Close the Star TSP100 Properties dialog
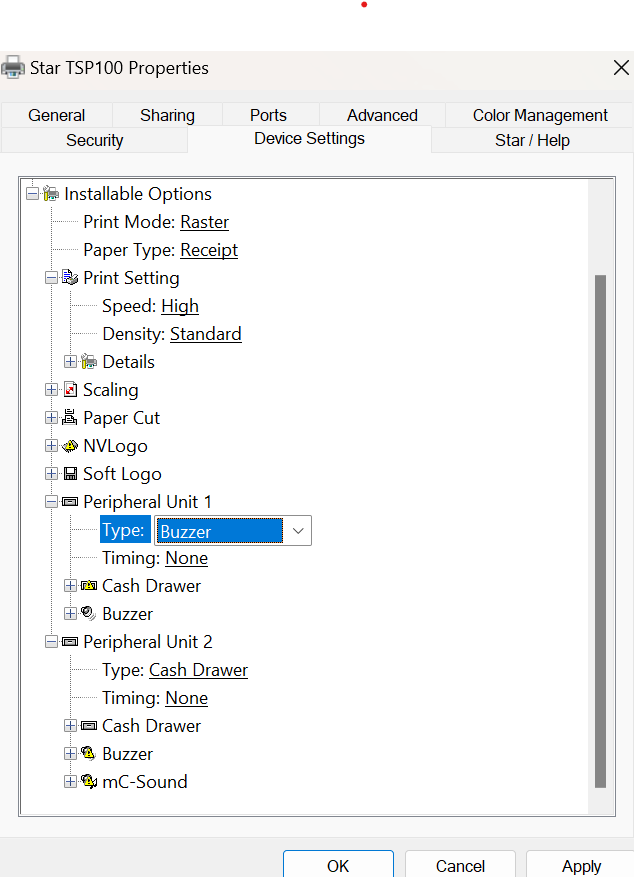Screen dimensions: 634x877 [x=621, y=68]
